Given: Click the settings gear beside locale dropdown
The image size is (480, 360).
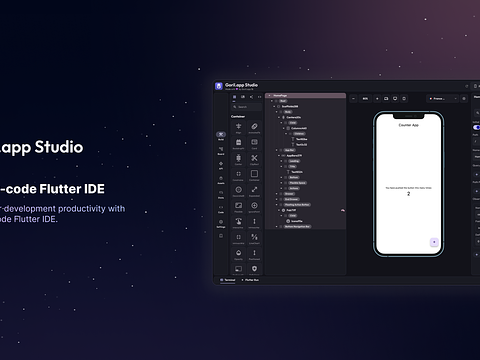Looking at the screenshot, I should [x=464, y=99].
